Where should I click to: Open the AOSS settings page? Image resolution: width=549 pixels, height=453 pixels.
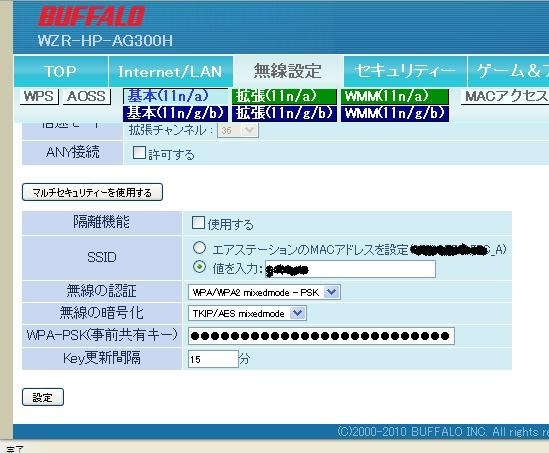[86, 96]
